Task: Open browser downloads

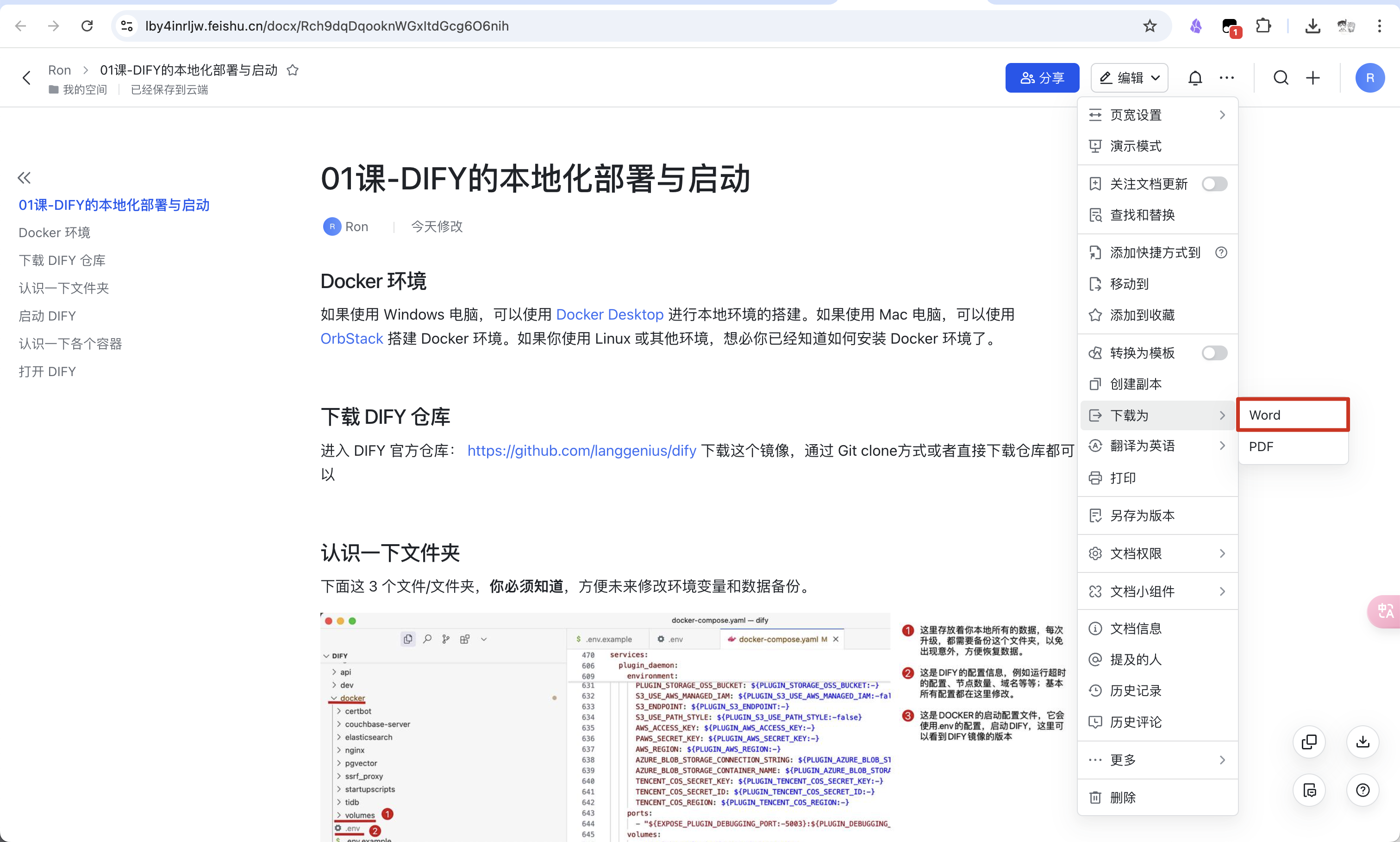Action: tap(1312, 26)
